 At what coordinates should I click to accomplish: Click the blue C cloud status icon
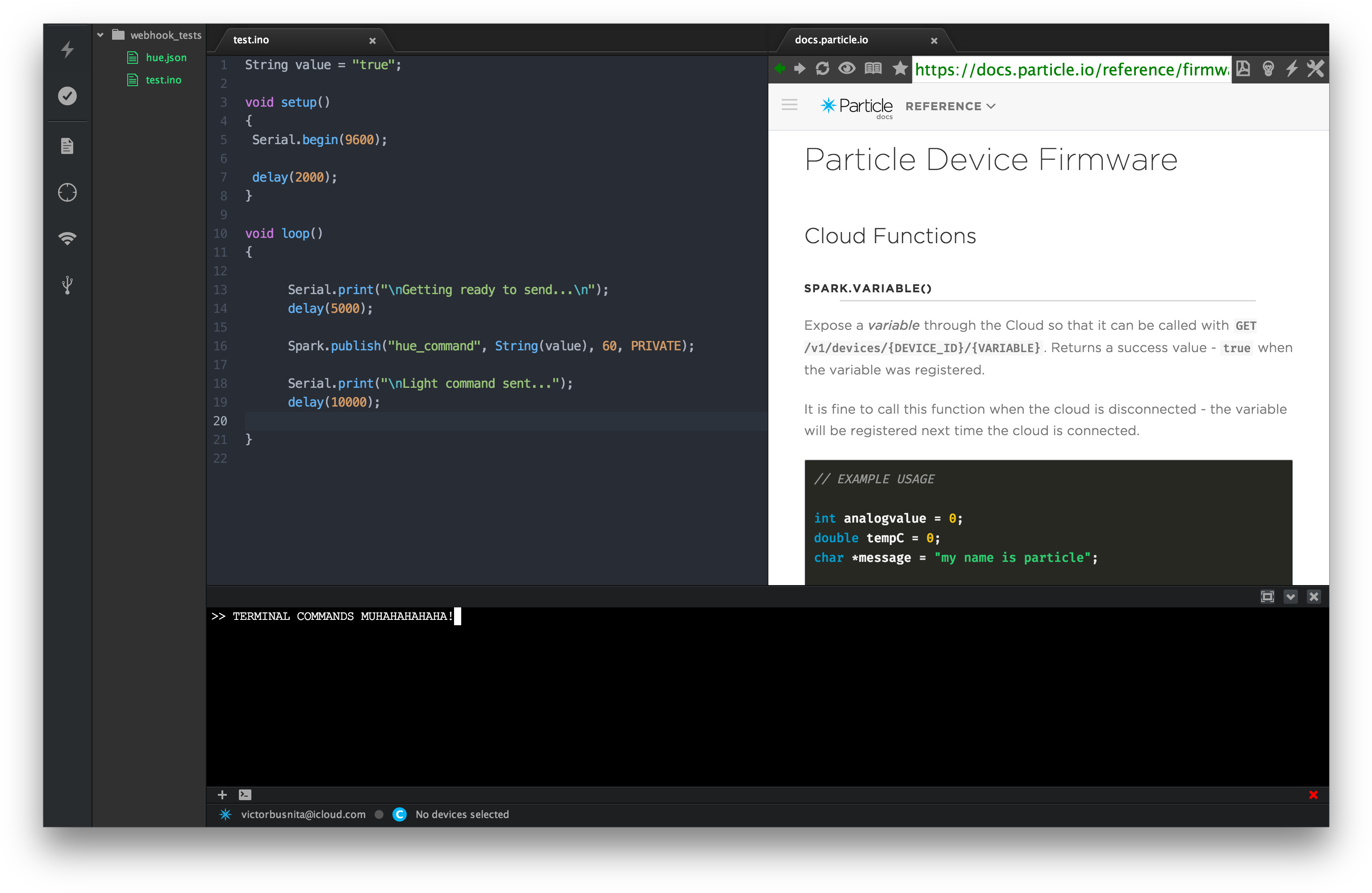pyautogui.click(x=400, y=814)
